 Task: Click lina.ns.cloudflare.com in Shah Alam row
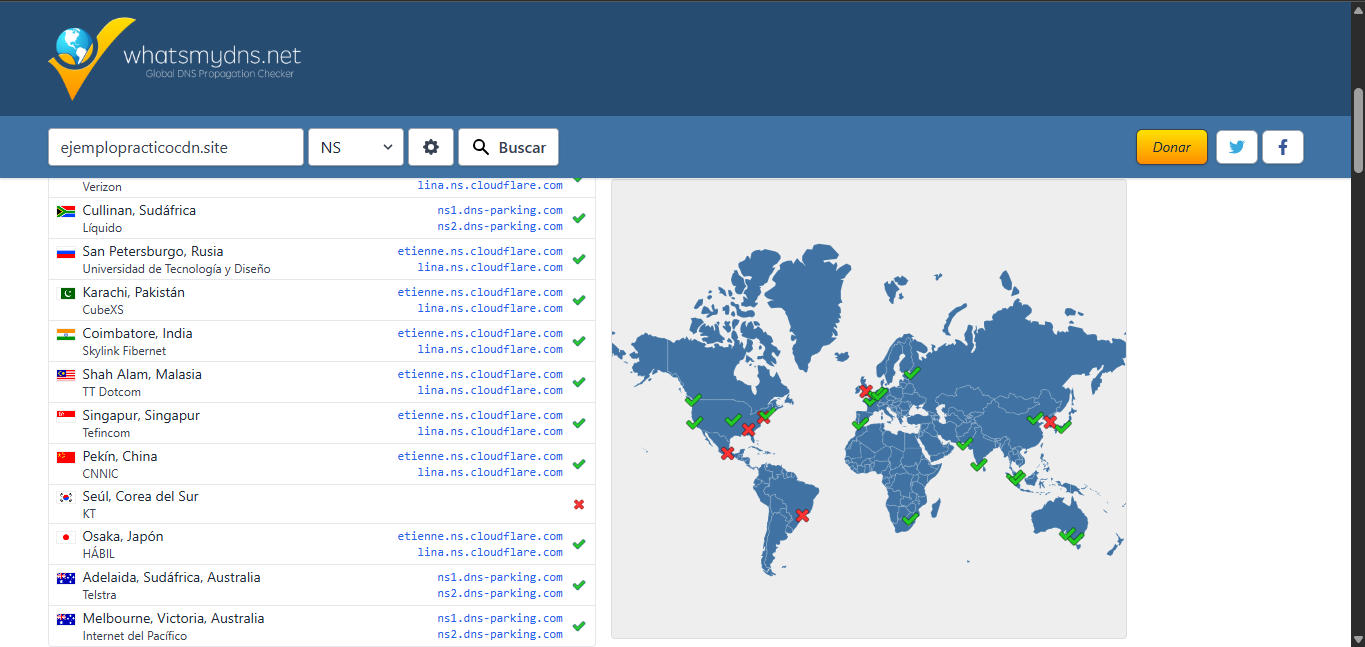click(x=490, y=390)
